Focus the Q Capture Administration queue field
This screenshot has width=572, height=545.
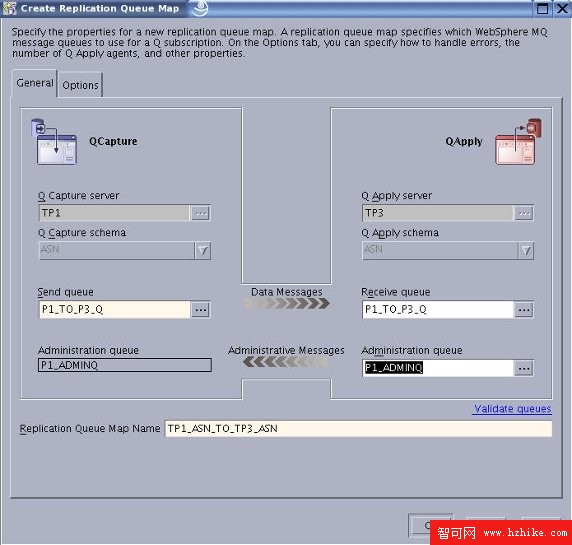tap(125, 365)
